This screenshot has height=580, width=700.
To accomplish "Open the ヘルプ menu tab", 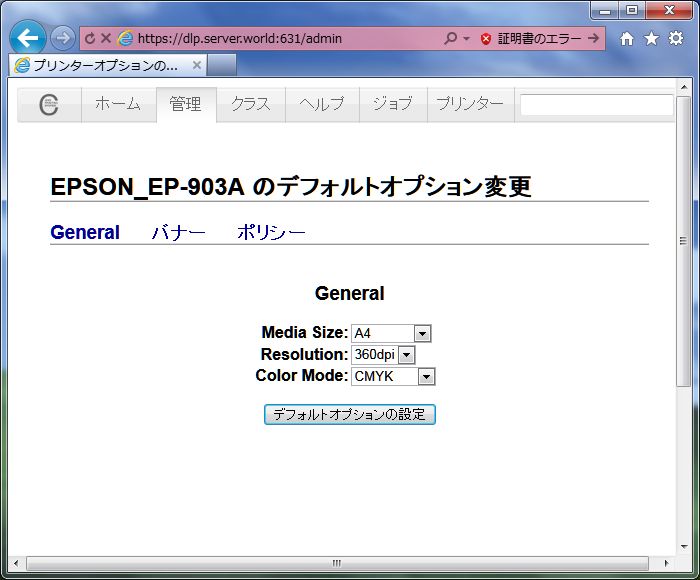I will (x=322, y=105).
